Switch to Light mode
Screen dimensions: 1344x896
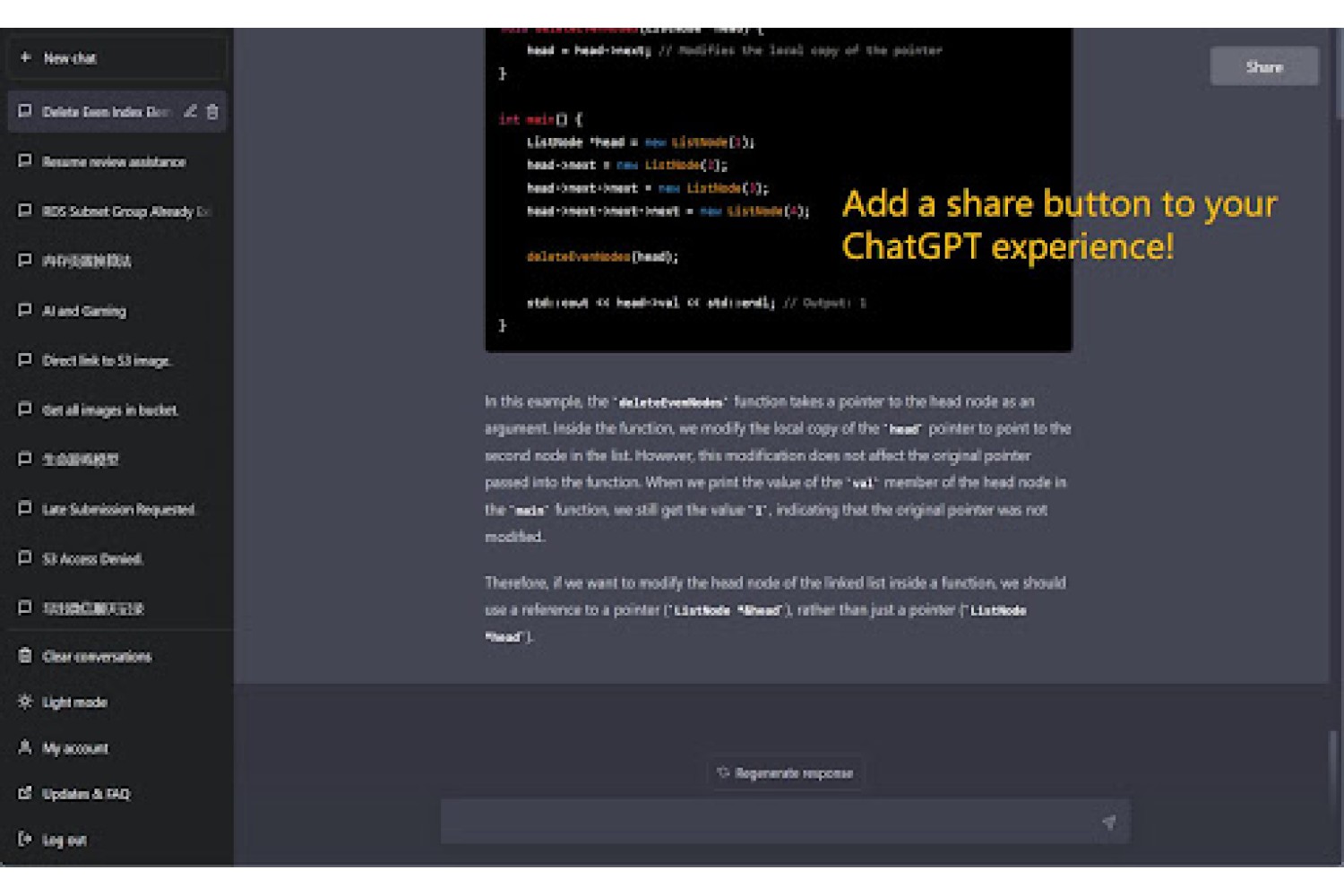coord(116,702)
